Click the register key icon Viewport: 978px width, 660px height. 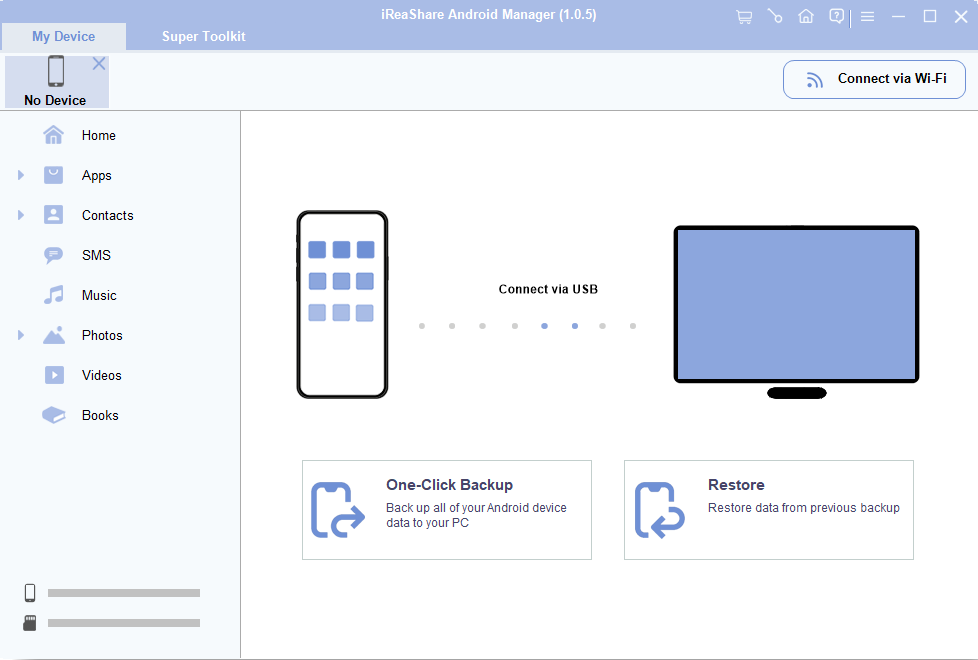(775, 16)
